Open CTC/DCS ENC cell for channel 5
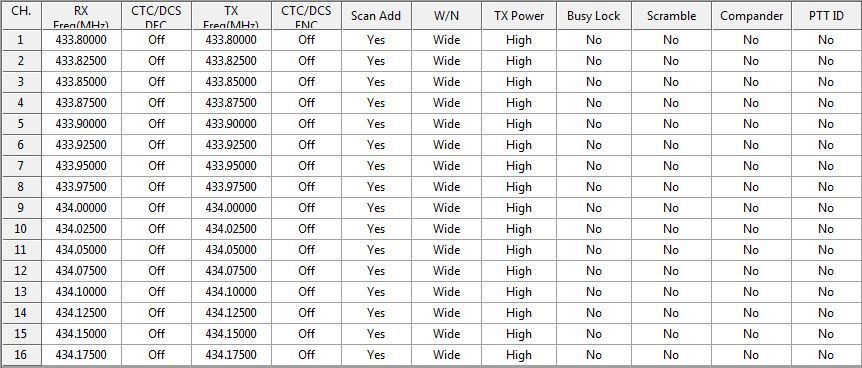Image resolution: width=862 pixels, height=368 pixels. pos(306,124)
